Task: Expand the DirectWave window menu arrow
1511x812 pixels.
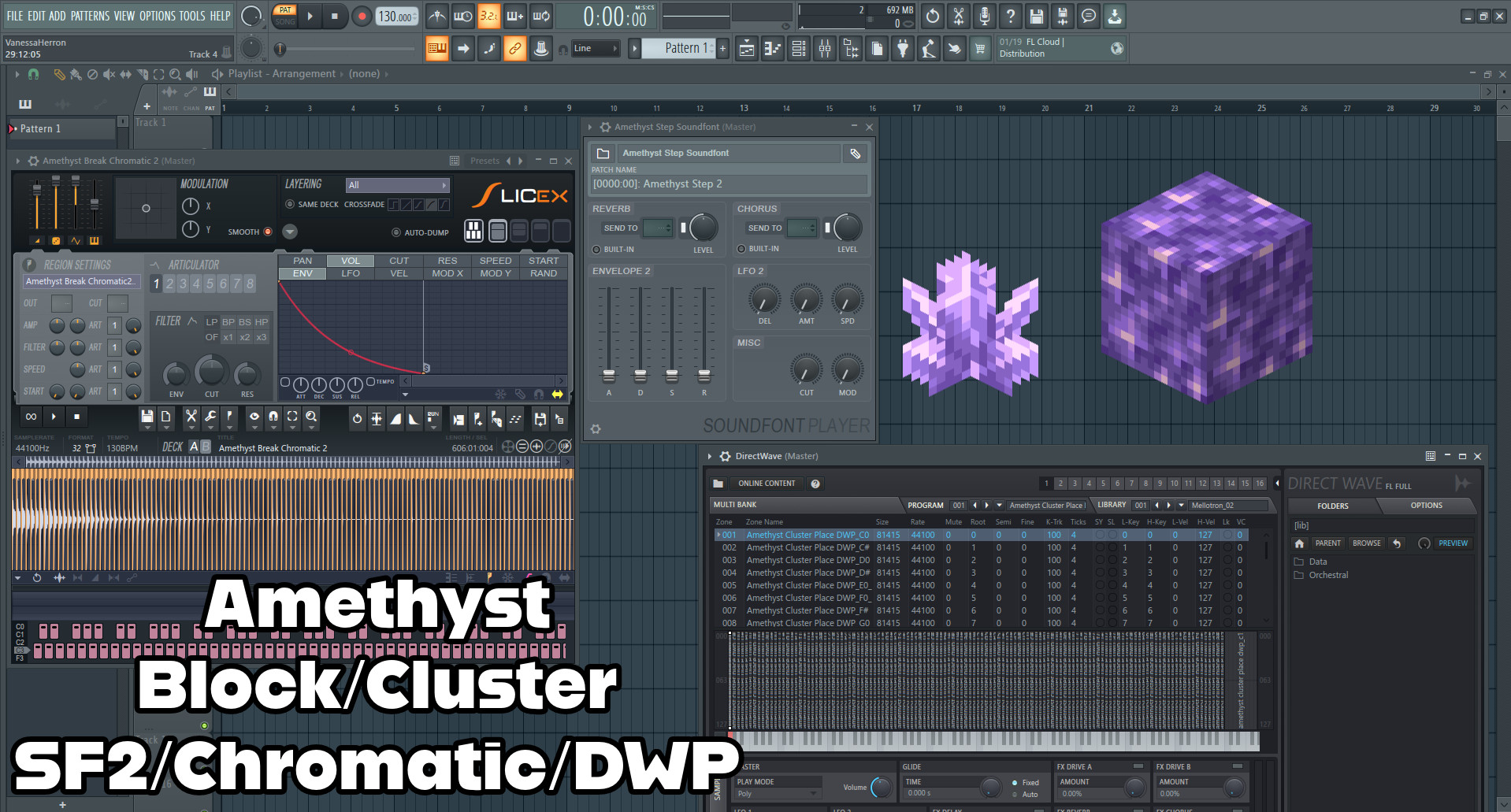Action: coord(710,456)
